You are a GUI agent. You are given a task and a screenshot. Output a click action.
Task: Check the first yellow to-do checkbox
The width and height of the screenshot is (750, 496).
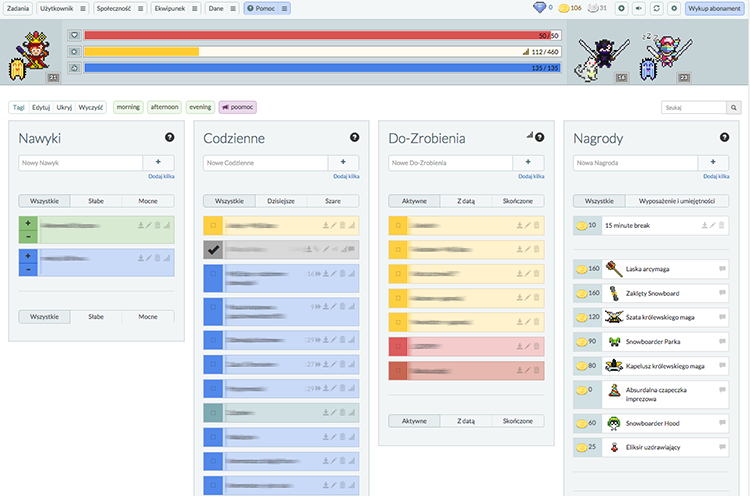point(398,225)
